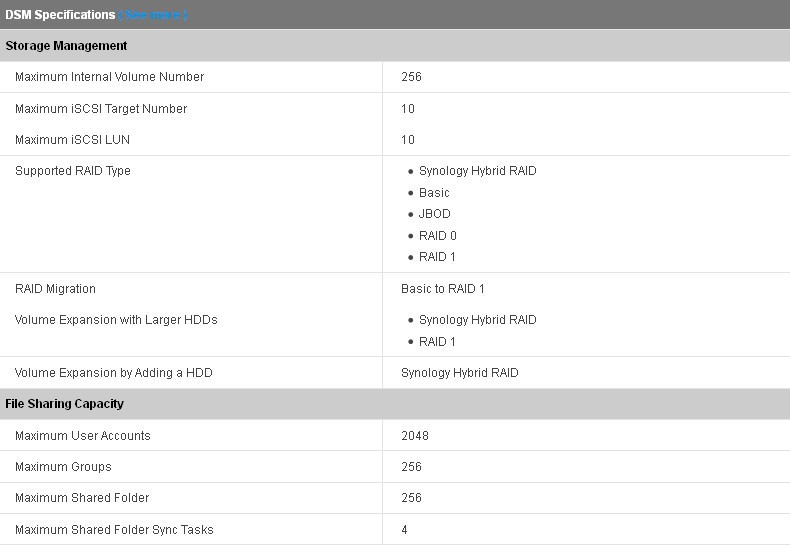Click the Maximum iSCSI LUN label
The height and width of the screenshot is (545, 790).
72,140
